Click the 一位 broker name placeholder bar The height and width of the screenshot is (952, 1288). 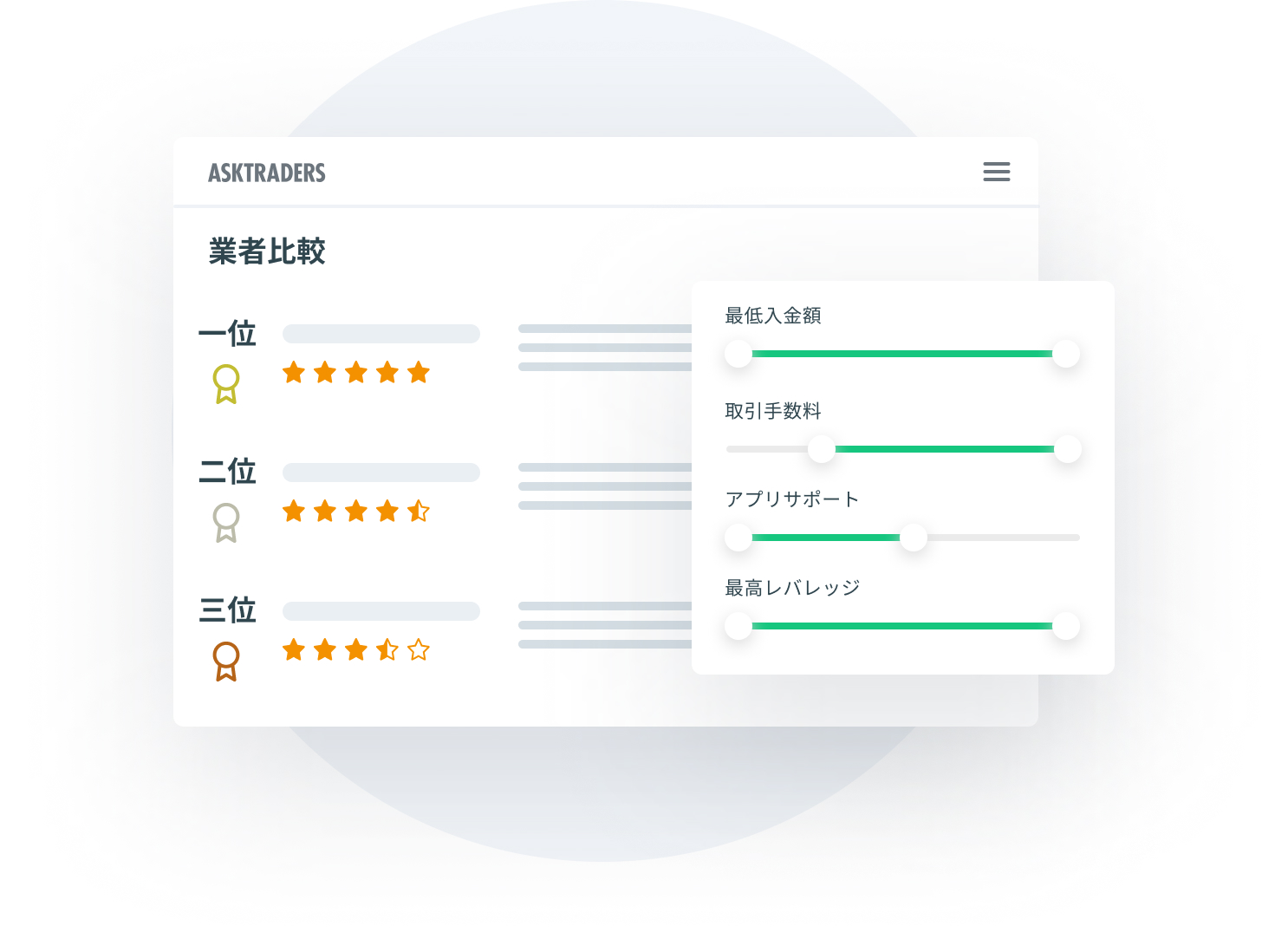coord(381,334)
